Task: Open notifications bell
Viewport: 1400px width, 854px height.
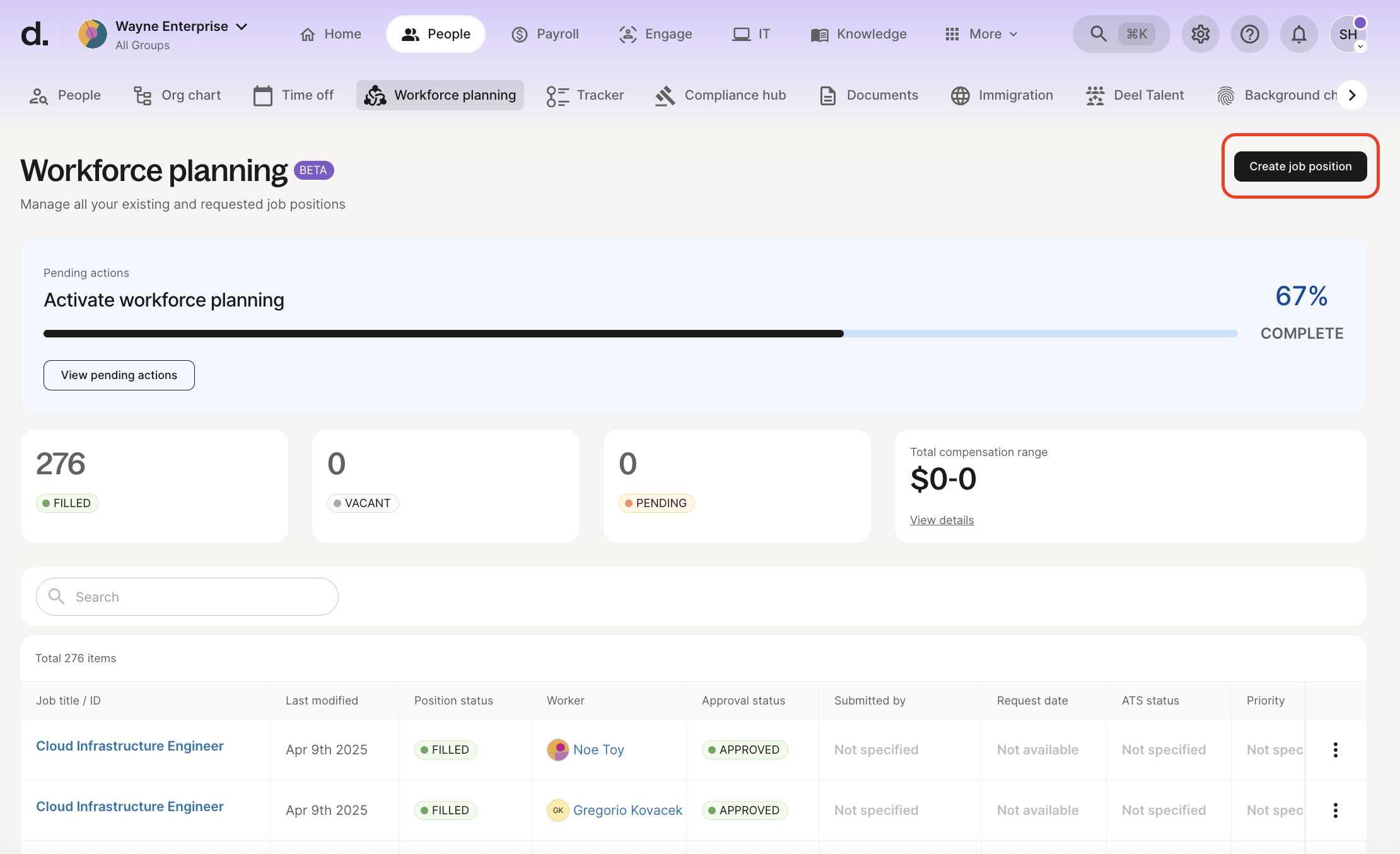Action: (1299, 34)
